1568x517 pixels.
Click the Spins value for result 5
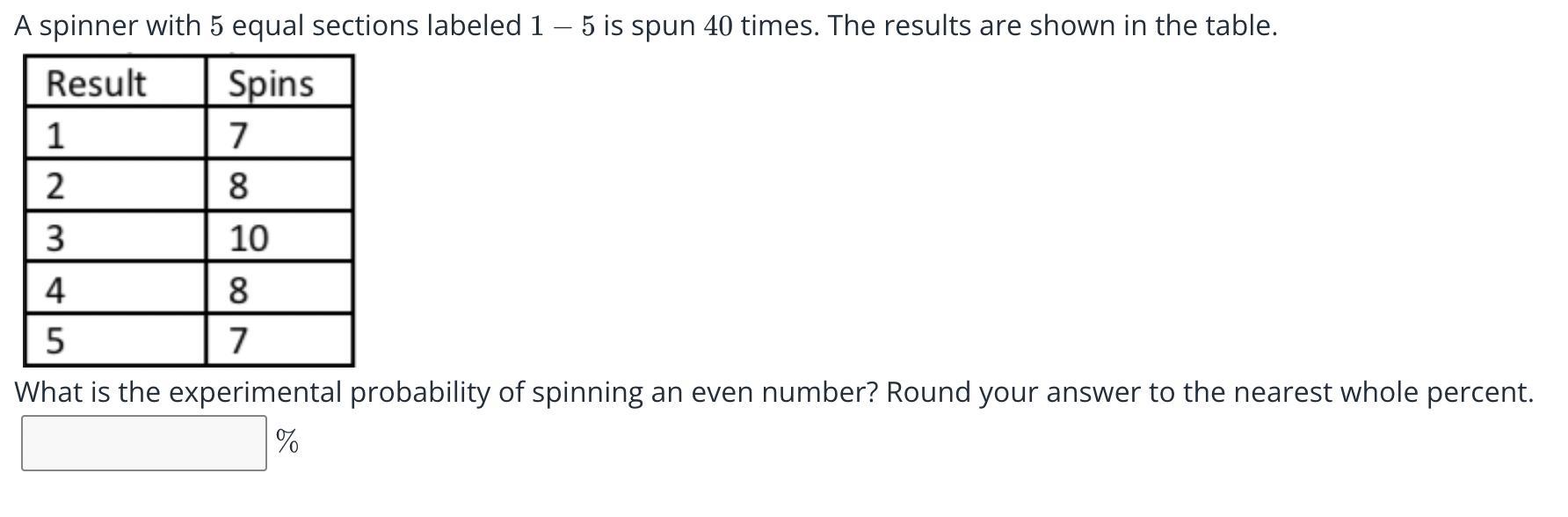click(279, 339)
